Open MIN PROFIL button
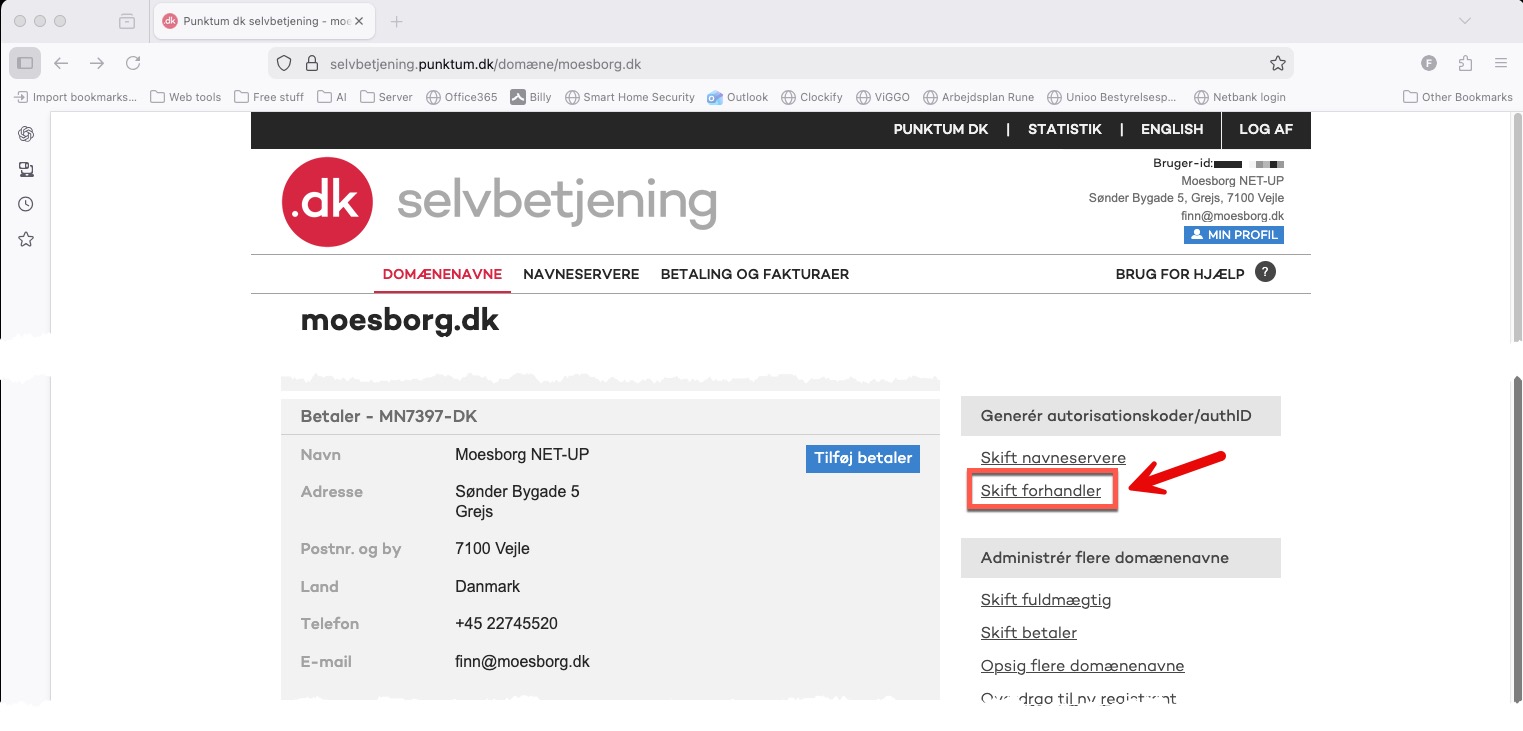Image resolution: width=1523 pixels, height=731 pixels. (1234, 235)
